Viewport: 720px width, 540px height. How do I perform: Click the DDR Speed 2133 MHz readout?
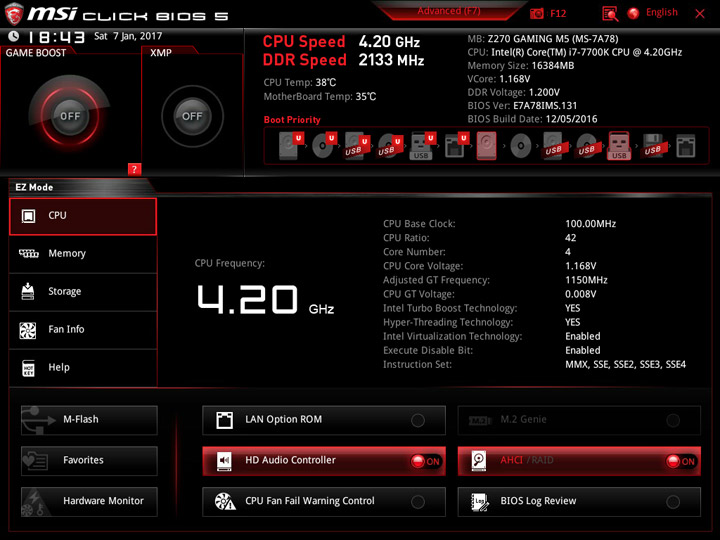(391, 60)
